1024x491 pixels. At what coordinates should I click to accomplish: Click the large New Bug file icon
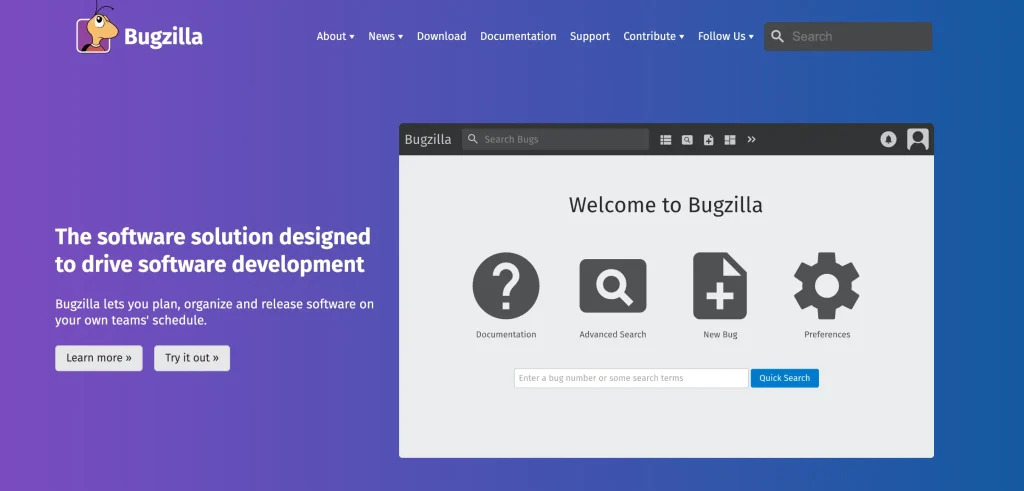click(720, 285)
